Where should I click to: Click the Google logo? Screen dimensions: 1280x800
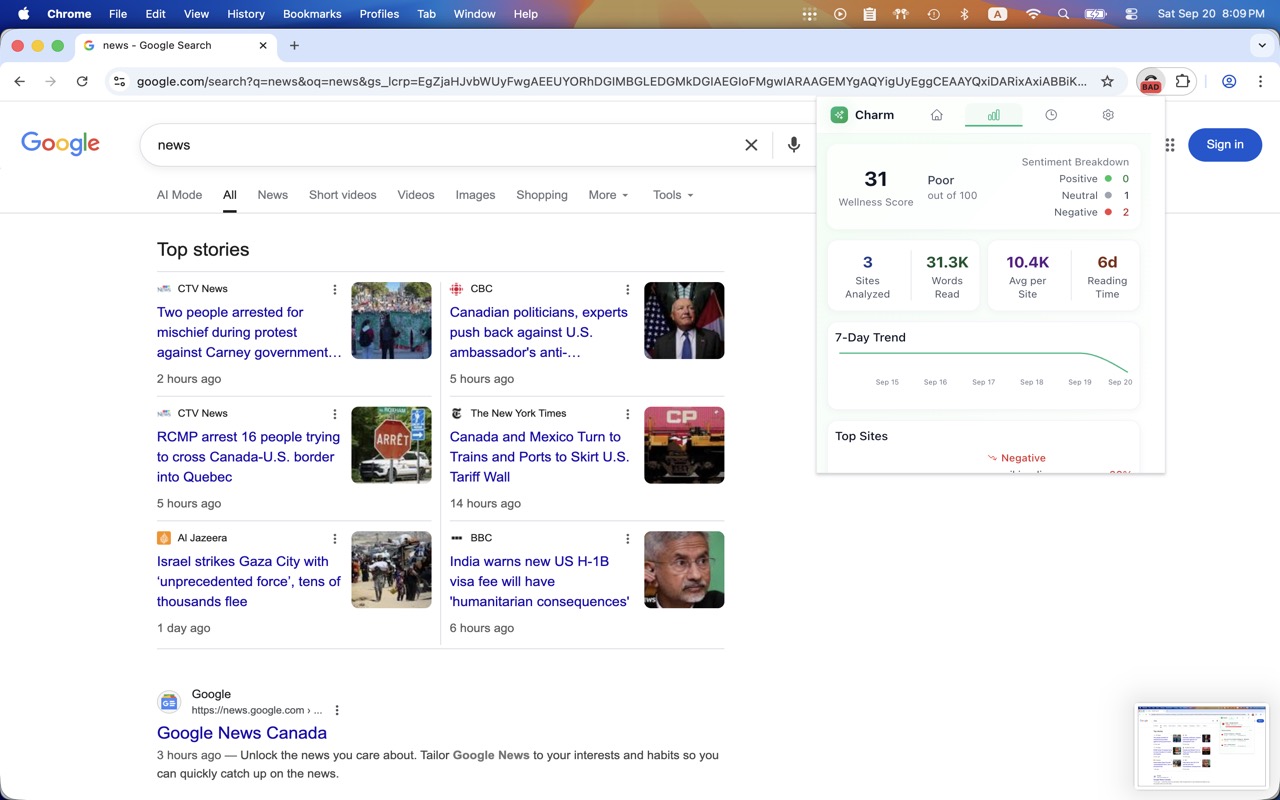point(61,144)
